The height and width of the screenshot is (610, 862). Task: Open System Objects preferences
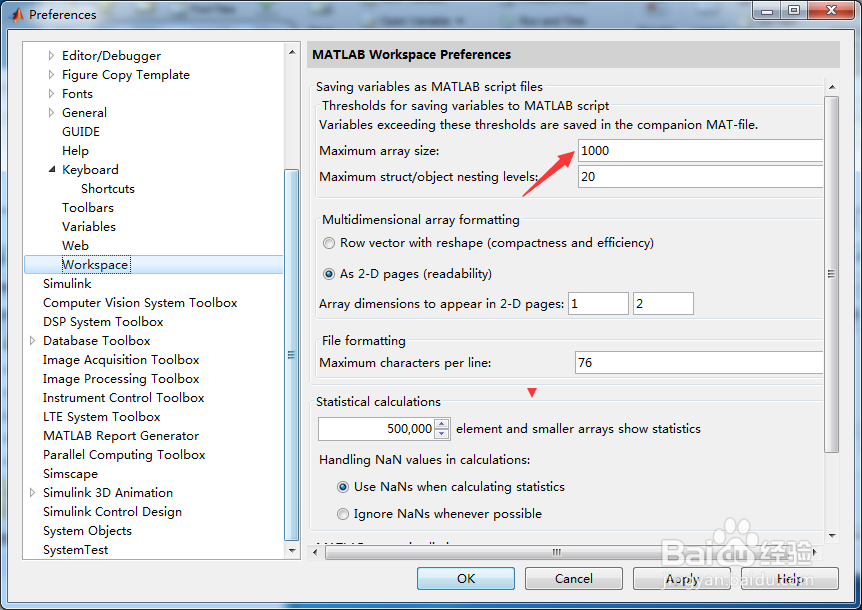pyautogui.click(x=87, y=531)
